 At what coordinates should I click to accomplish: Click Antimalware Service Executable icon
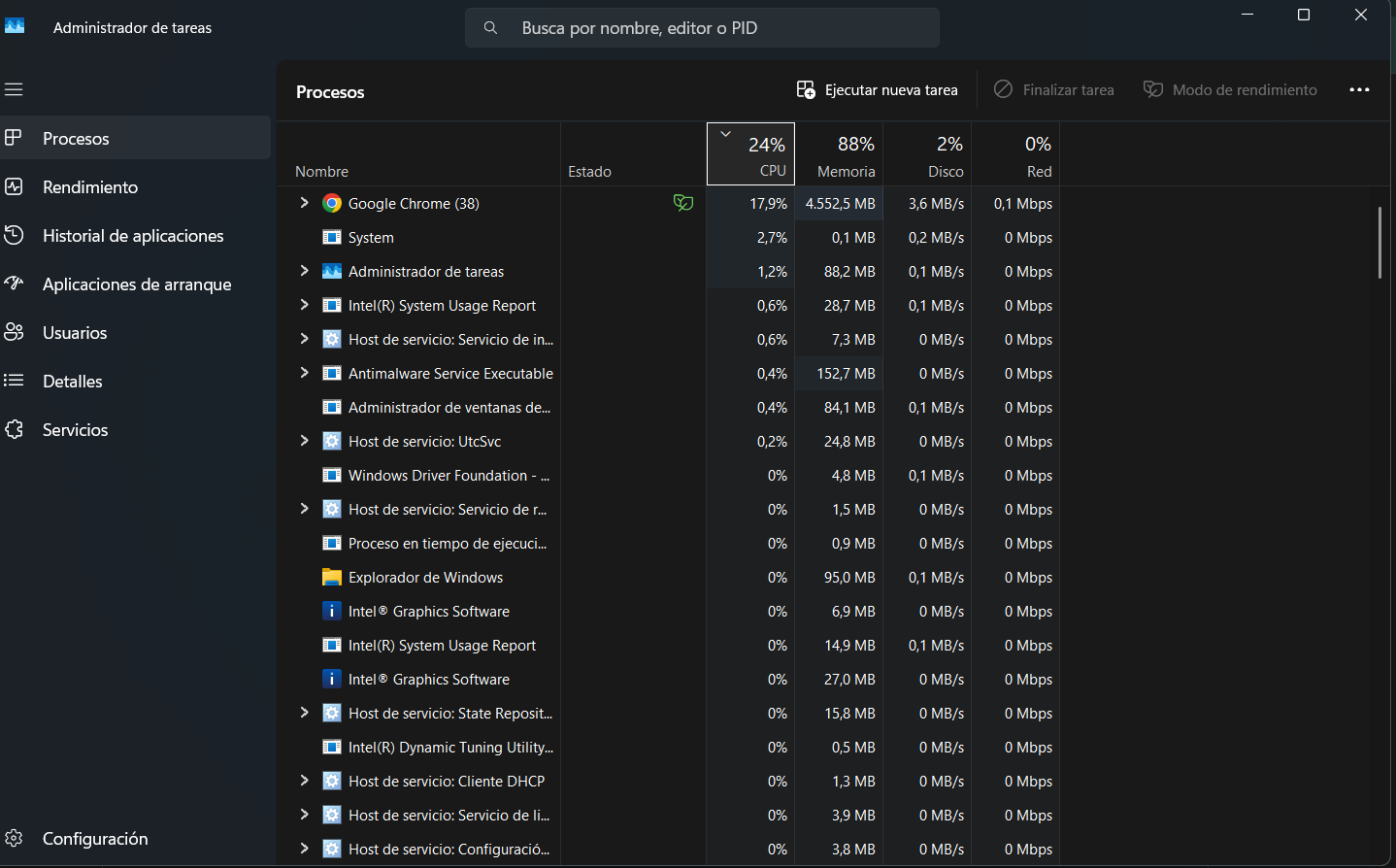point(332,373)
